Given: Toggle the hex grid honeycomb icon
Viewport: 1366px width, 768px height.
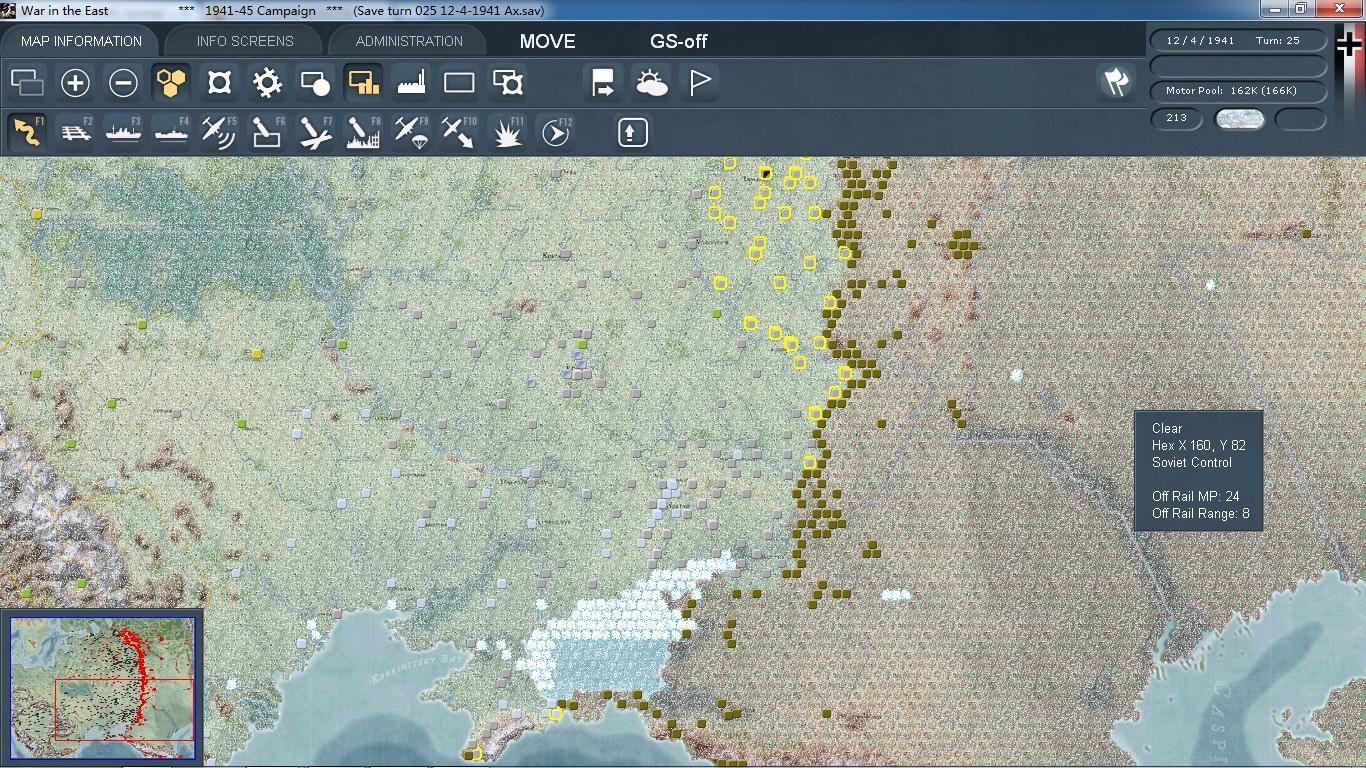Looking at the screenshot, I should coord(171,83).
